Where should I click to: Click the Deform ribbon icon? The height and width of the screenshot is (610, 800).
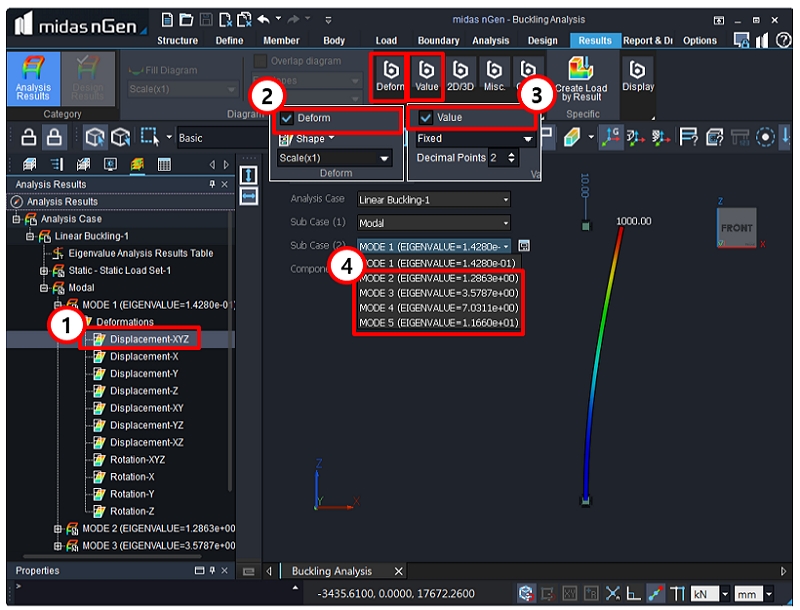390,75
